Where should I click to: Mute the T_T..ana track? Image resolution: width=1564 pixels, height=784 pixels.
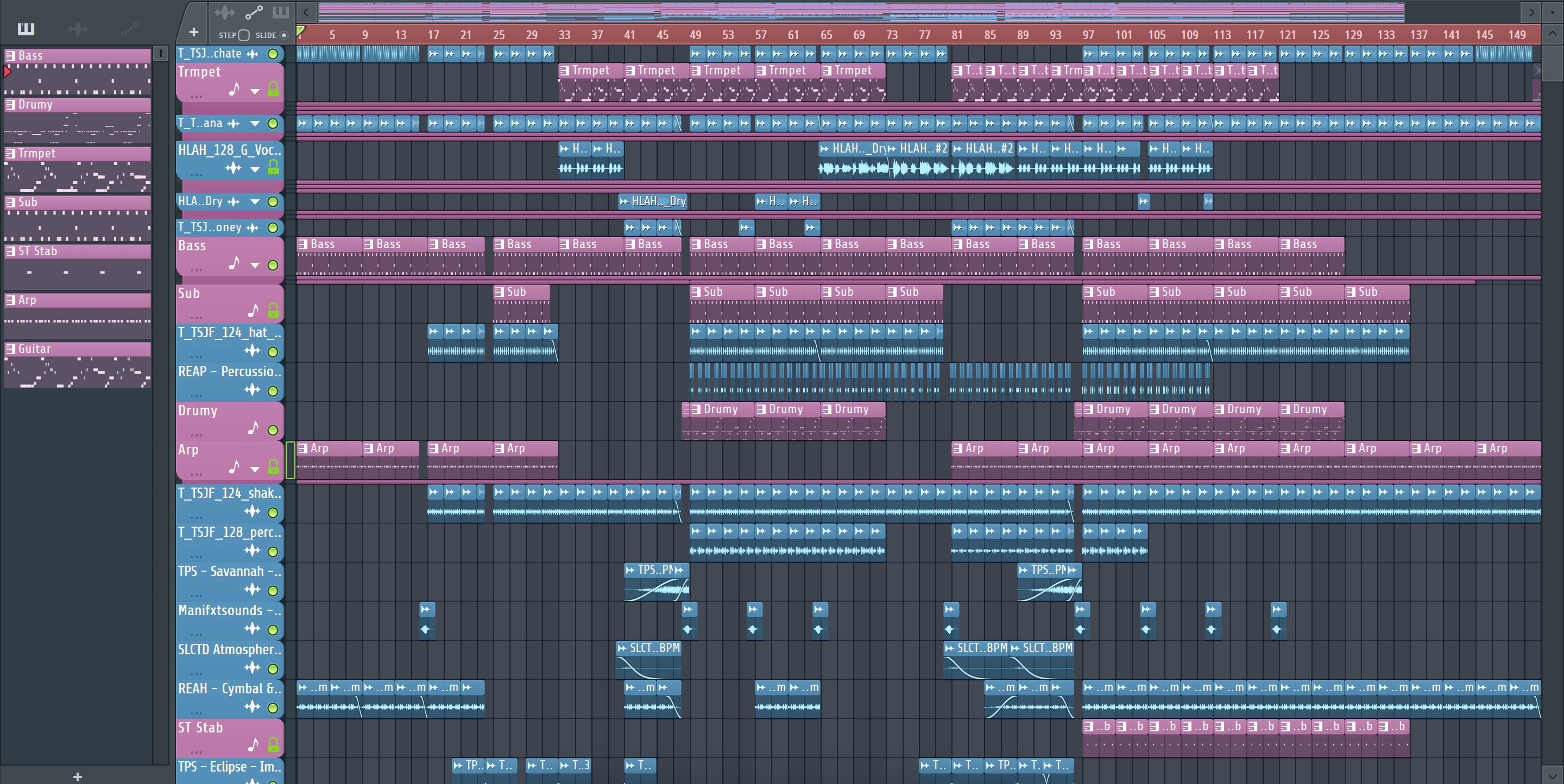[x=273, y=124]
